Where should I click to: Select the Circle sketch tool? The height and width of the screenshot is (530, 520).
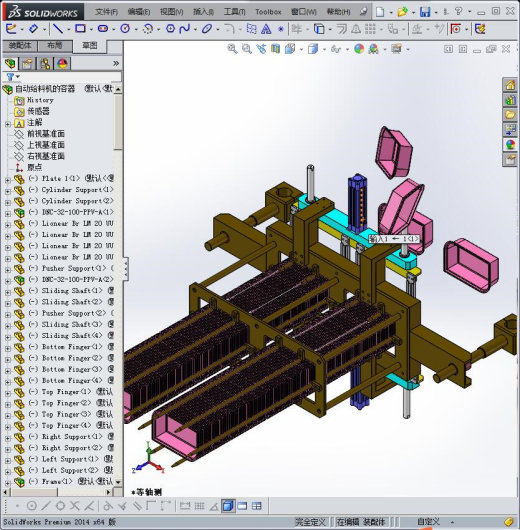(125, 29)
